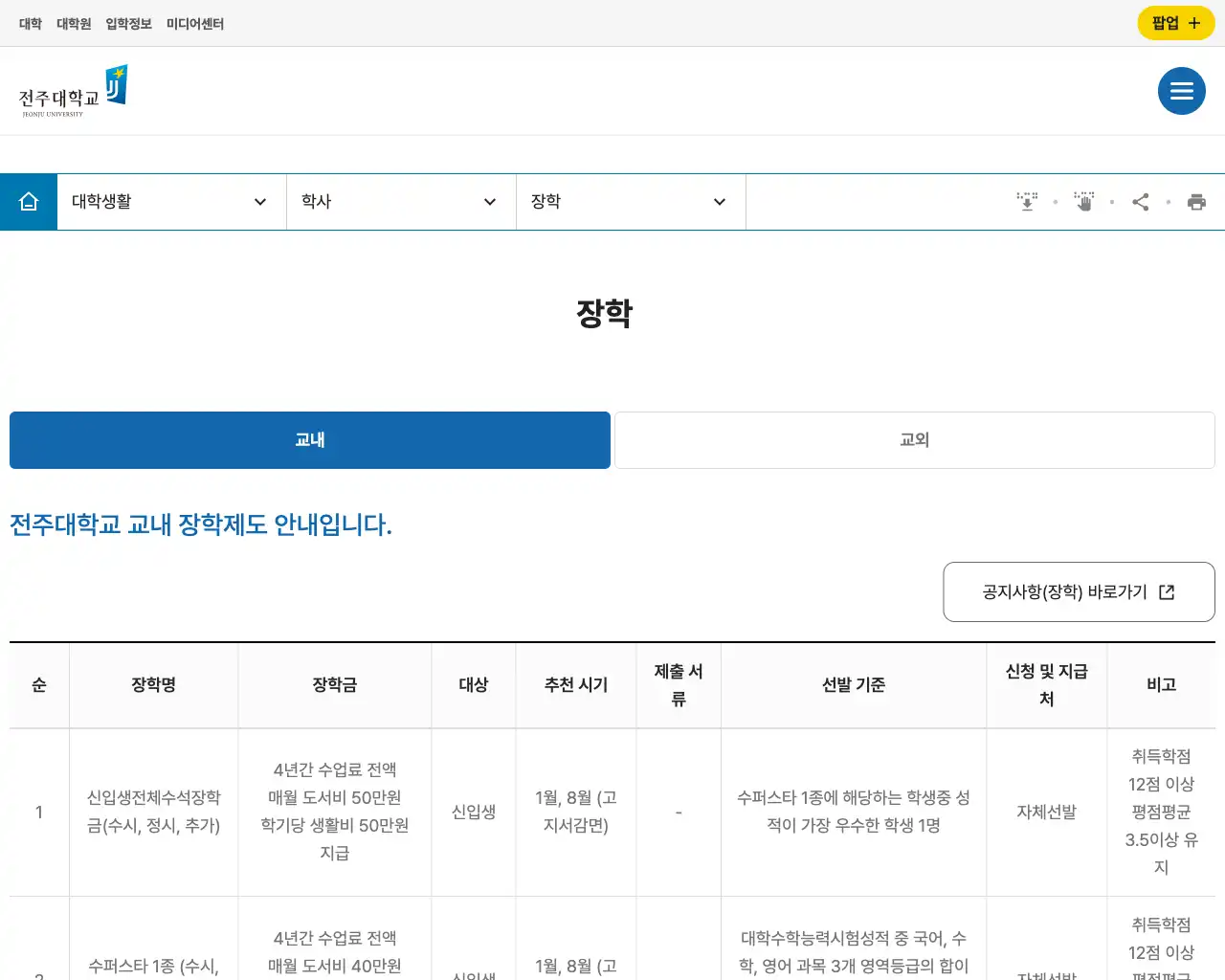
Task: Click 공지사항(장학) 바로가기 button
Action: (x=1079, y=592)
